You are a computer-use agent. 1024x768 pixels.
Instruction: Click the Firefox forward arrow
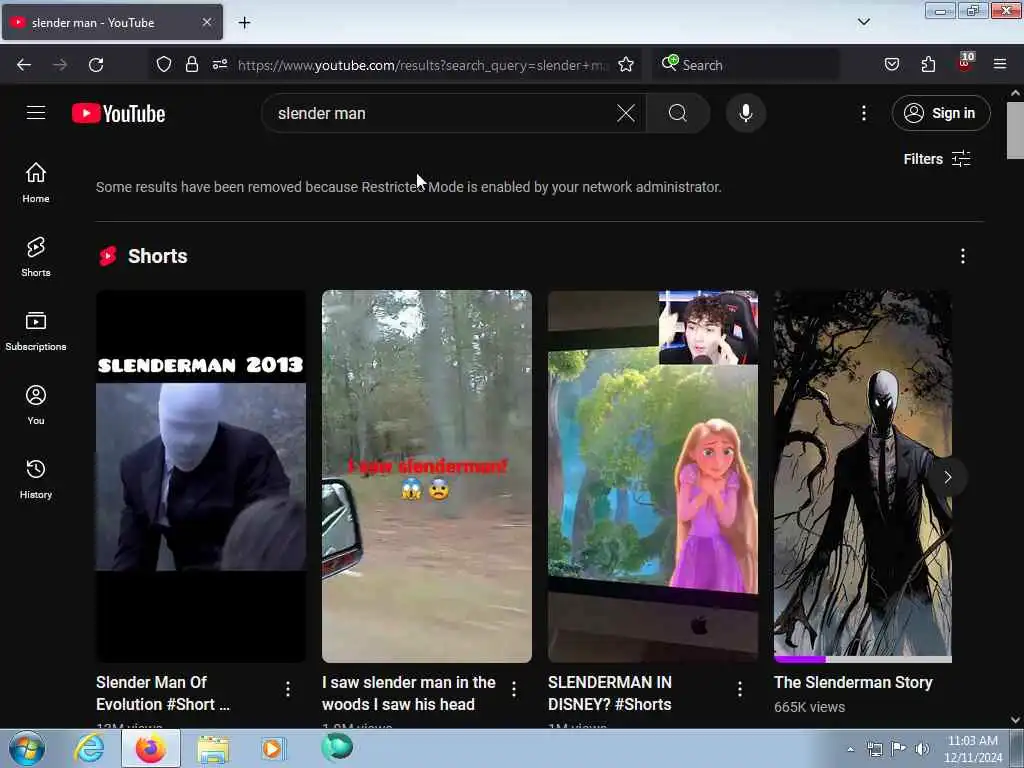point(60,65)
